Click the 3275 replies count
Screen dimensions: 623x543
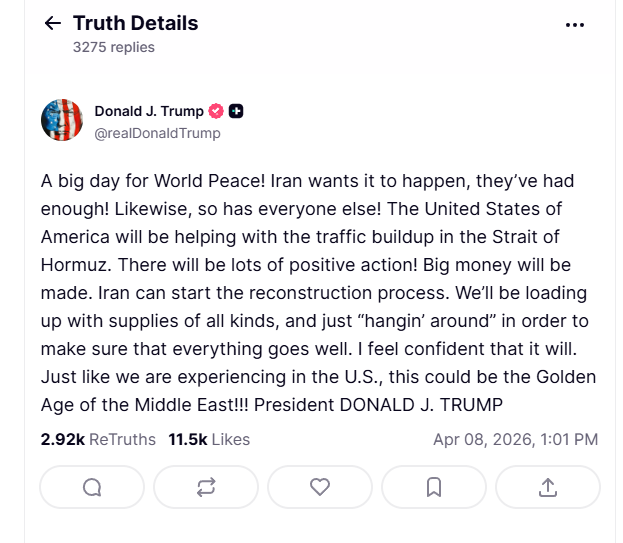[114, 46]
